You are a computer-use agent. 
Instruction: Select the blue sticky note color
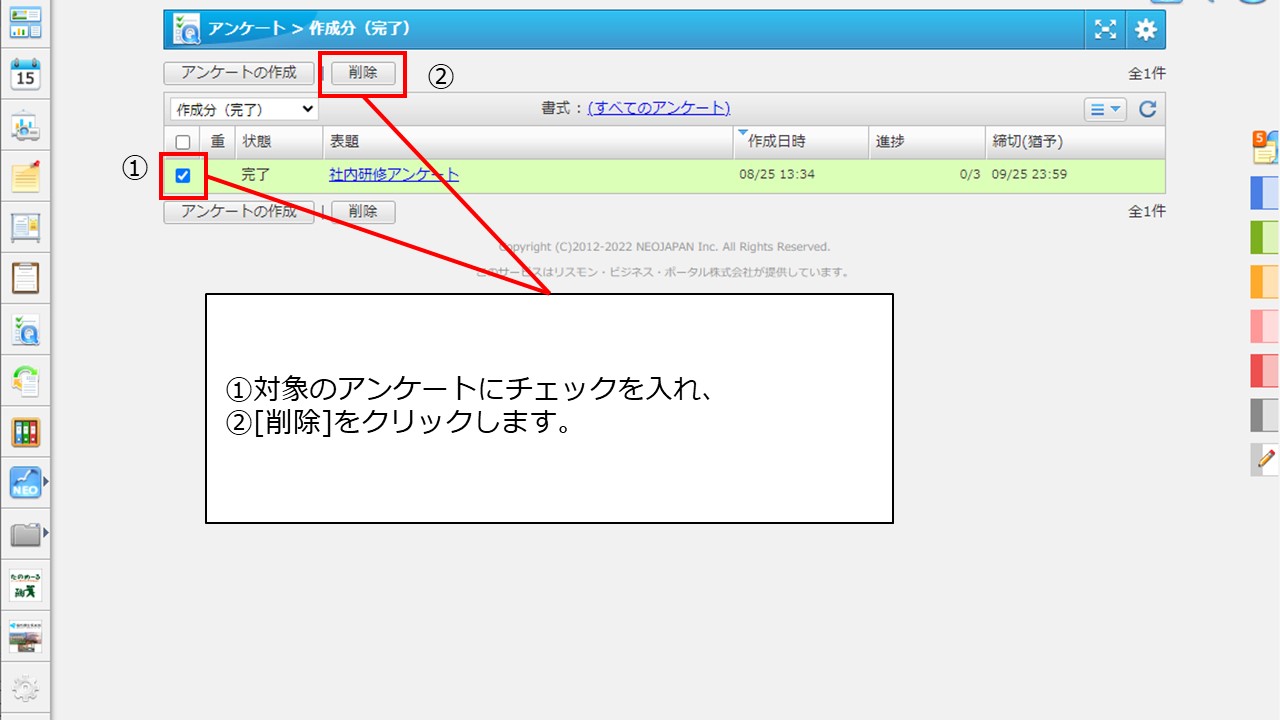tap(1265, 192)
